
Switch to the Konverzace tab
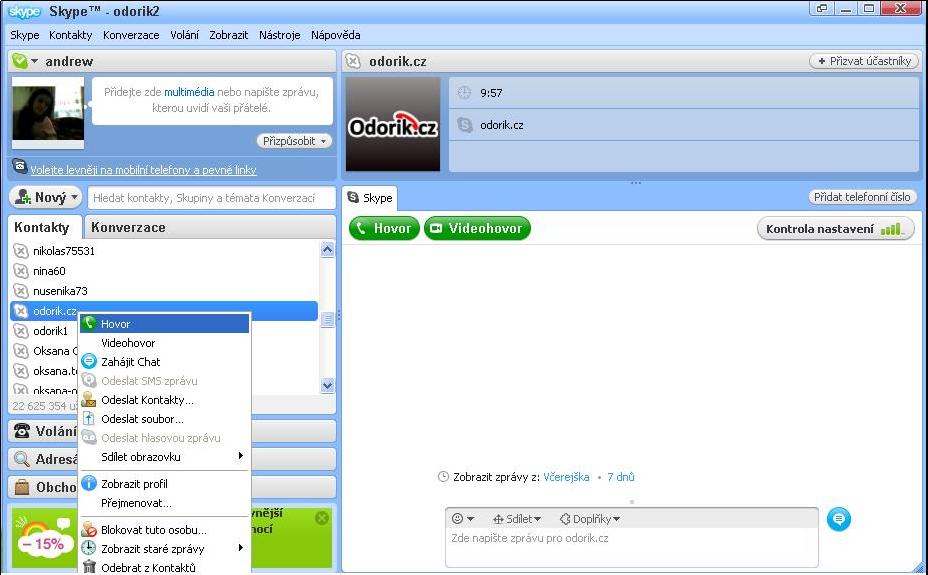pyautogui.click(x=128, y=227)
